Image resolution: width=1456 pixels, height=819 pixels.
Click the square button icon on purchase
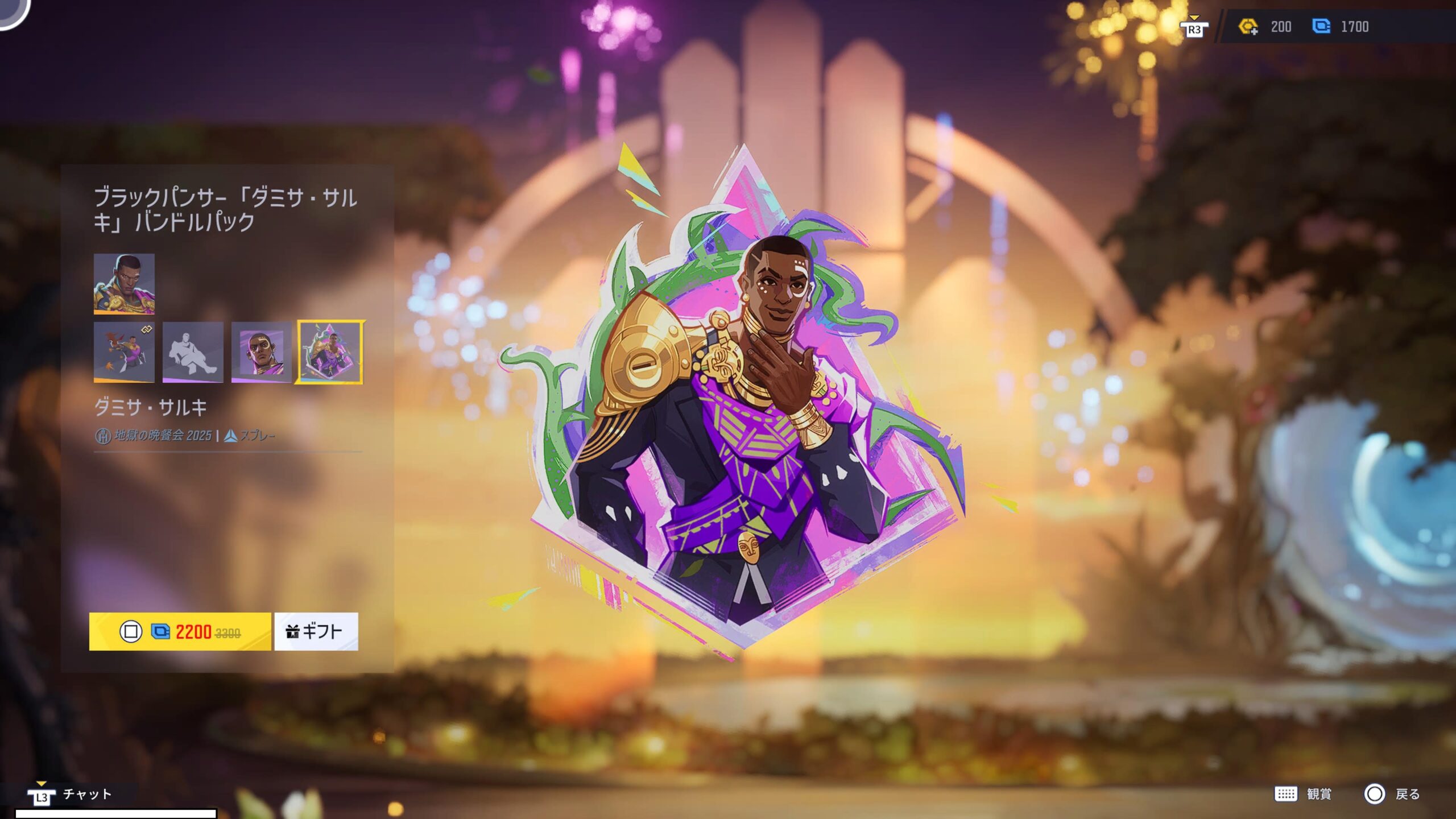(x=130, y=631)
